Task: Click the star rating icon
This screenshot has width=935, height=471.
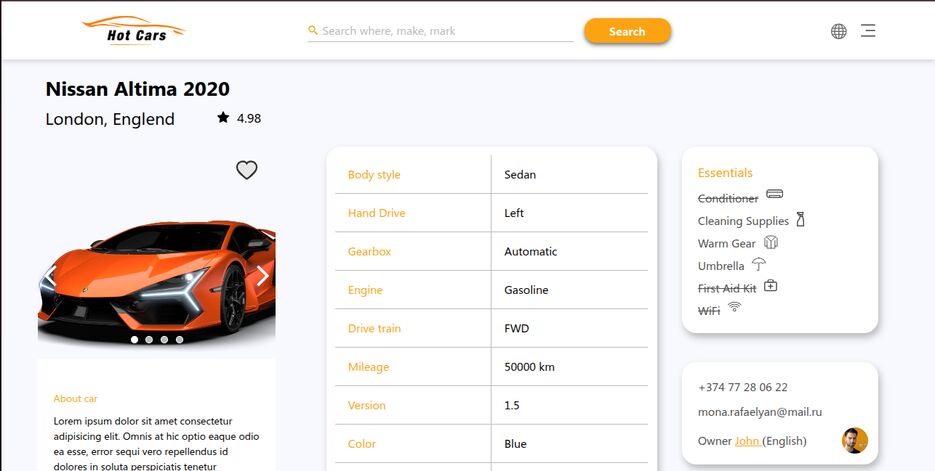Action: tap(223, 118)
